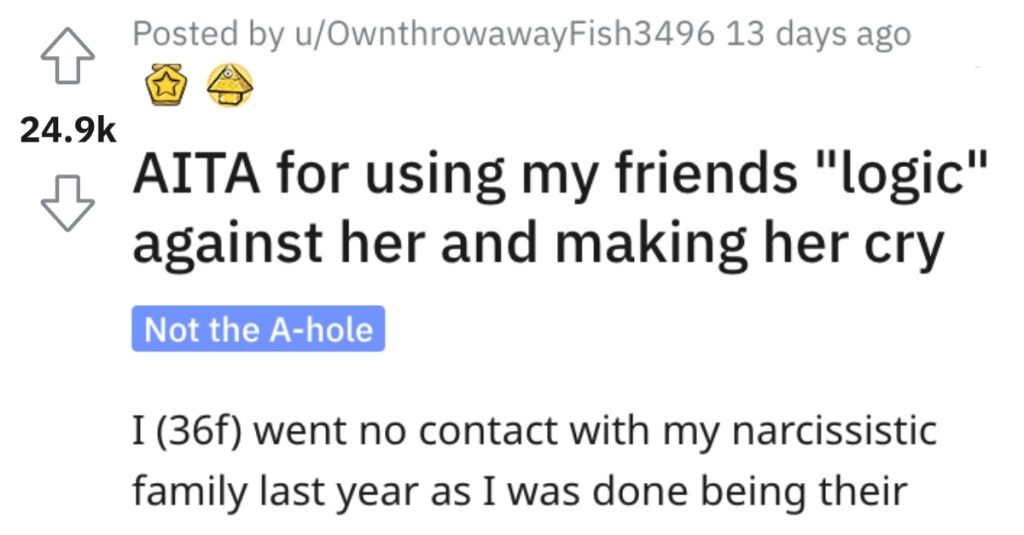Click the word "AITA" in the title
Screen dimensions: 1024x535
pyautogui.click(x=197, y=175)
